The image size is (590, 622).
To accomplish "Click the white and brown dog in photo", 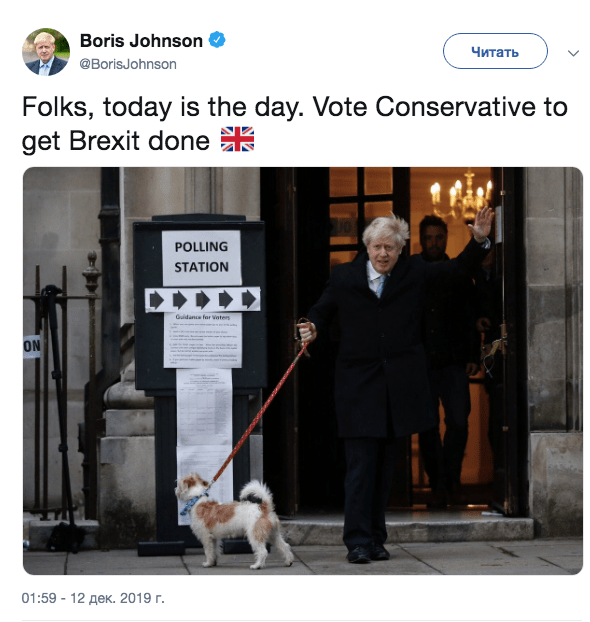I will (233, 520).
